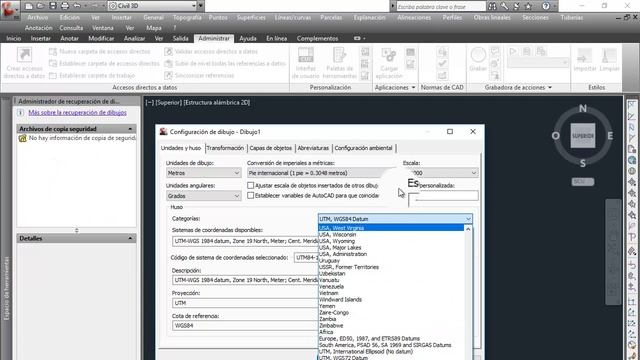Click Nueva carpeta de accesos directos icon
Image resolution: width=640 pixels, height=360 pixels.
tap(53, 51)
